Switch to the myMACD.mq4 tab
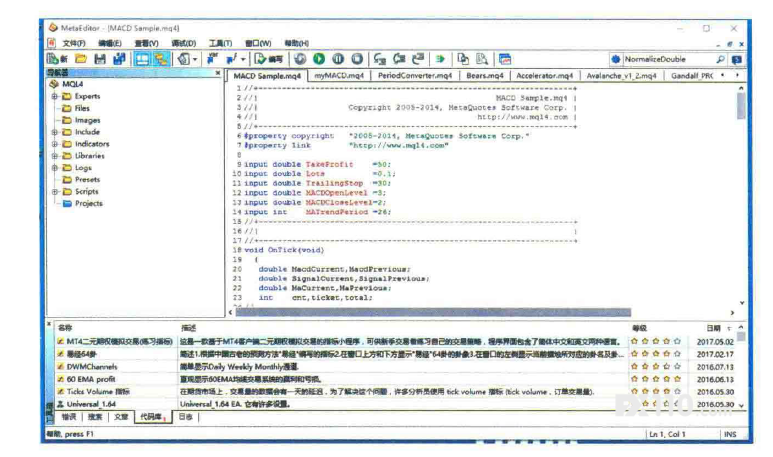 [x=339, y=75]
